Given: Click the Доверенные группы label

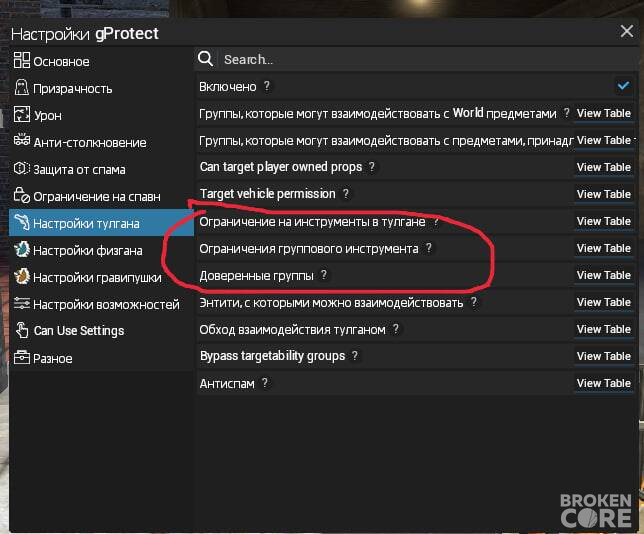Looking at the screenshot, I should tap(256, 276).
